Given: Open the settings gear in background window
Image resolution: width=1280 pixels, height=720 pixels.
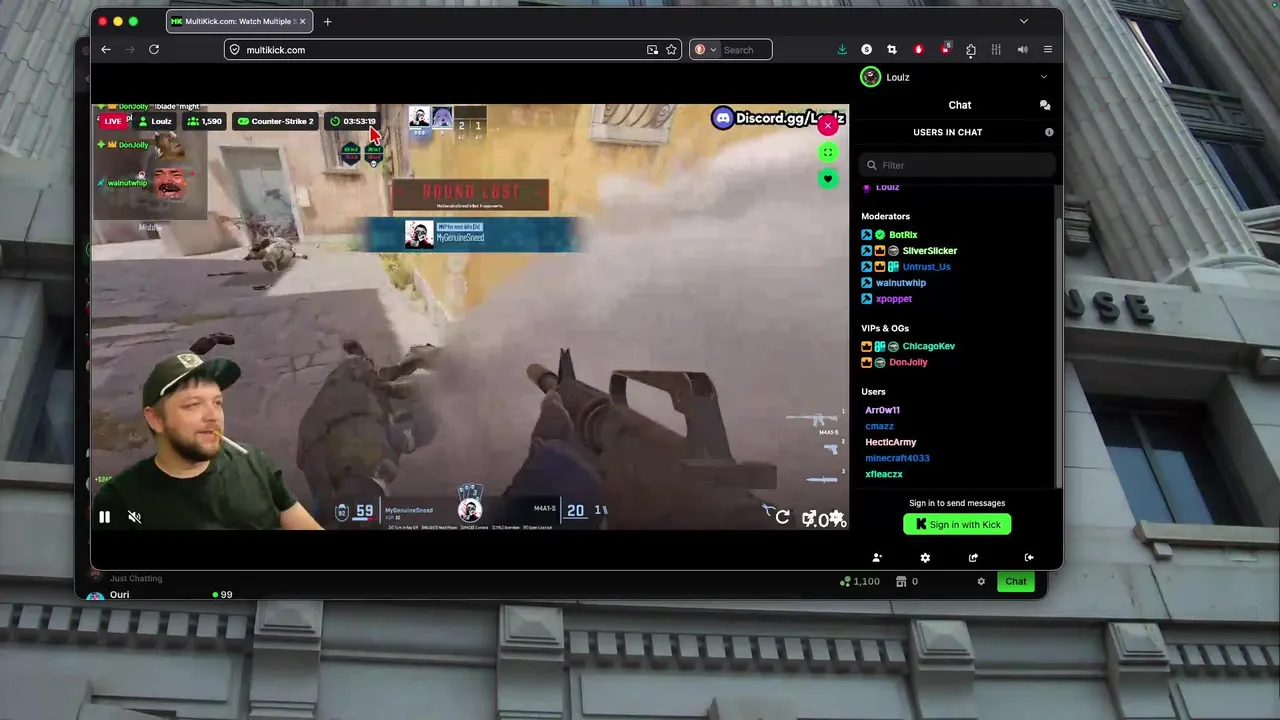Looking at the screenshot, I should point(981,581).
